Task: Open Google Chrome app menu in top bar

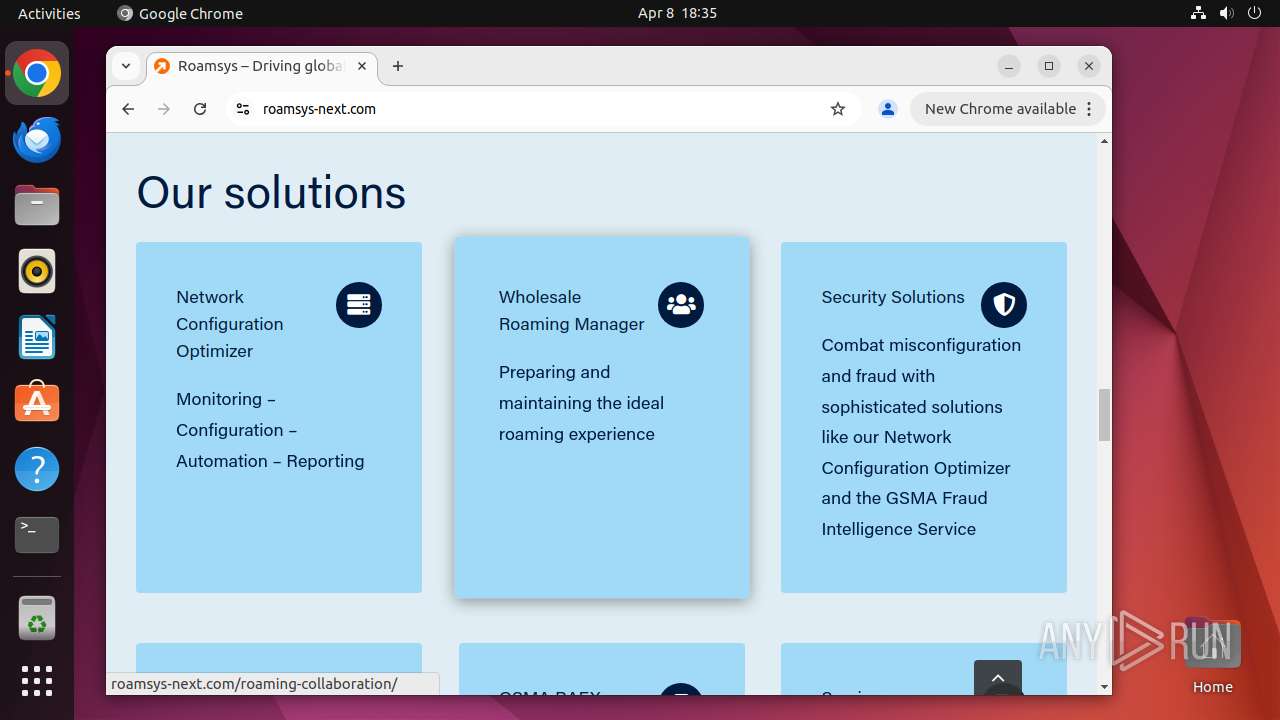Action: click(180, 13)
